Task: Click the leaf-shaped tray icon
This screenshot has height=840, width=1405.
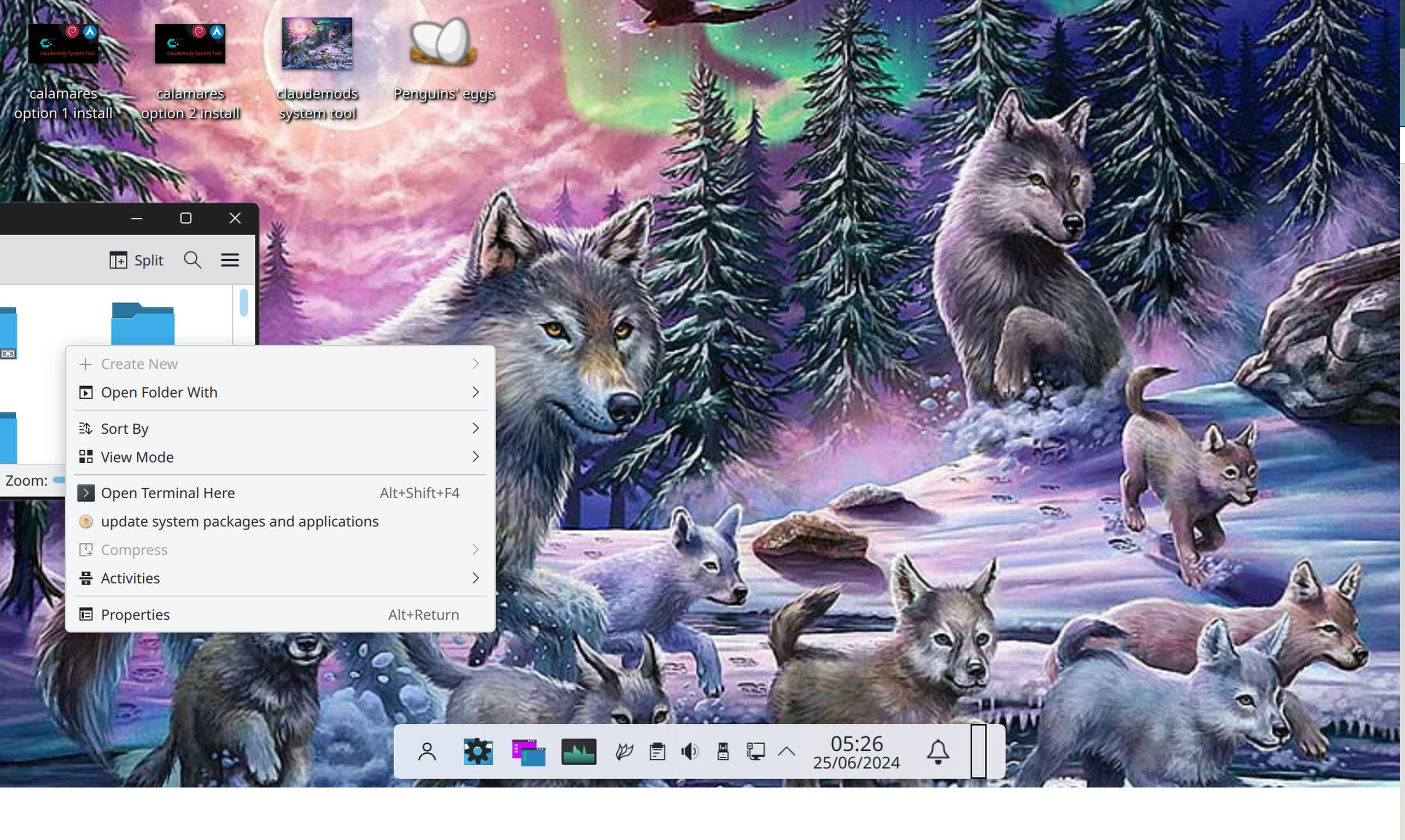Action: pyautogui.click(x=625, y=752)
